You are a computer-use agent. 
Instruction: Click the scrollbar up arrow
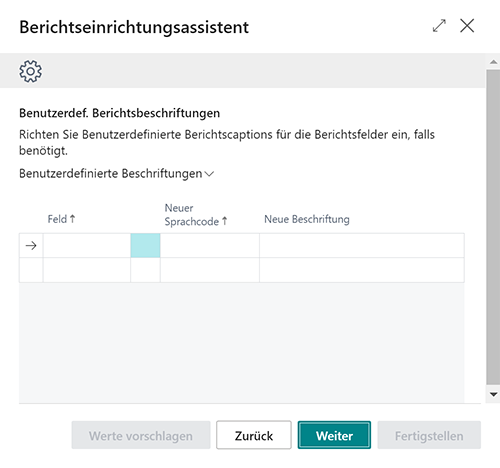click(493, 62)
